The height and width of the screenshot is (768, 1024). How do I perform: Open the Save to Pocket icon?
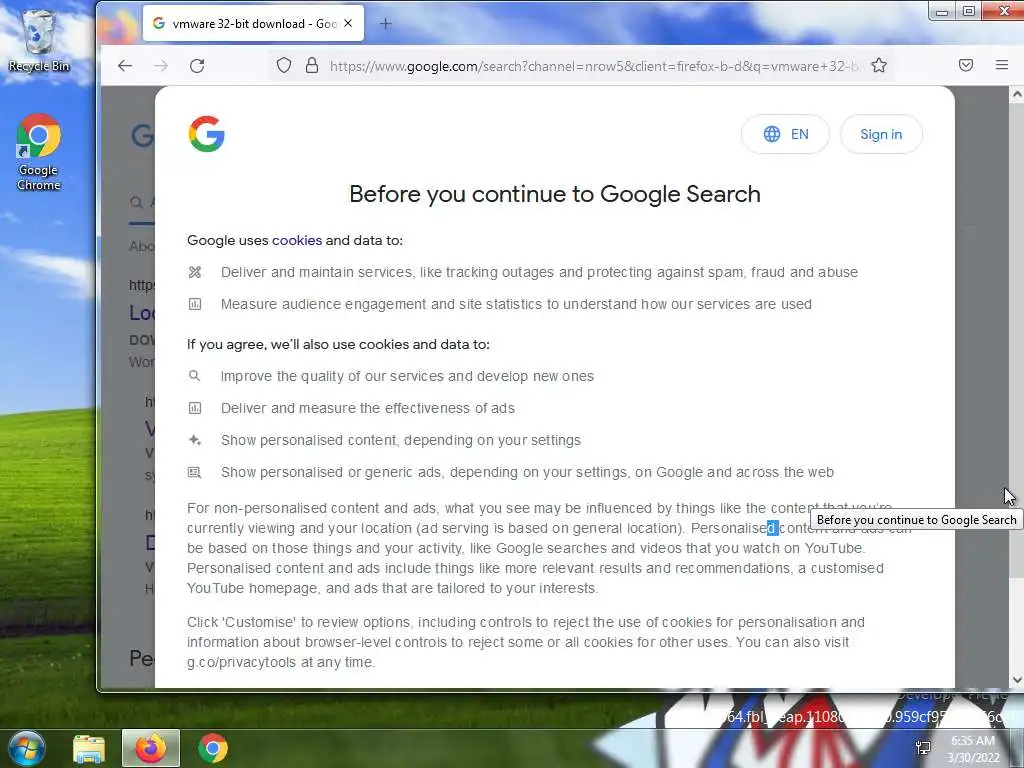(966, 65)
